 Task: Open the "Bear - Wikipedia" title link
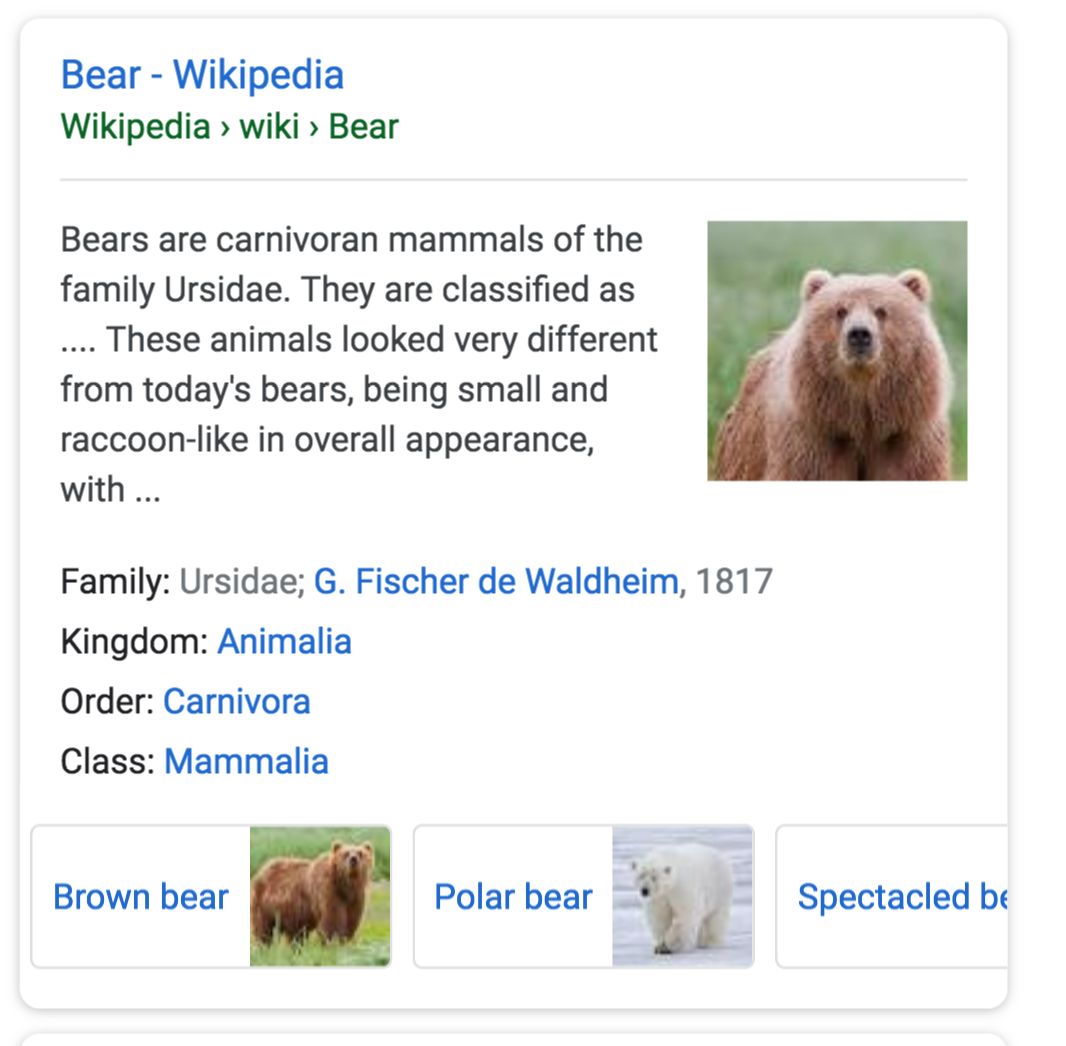(202, 75)
